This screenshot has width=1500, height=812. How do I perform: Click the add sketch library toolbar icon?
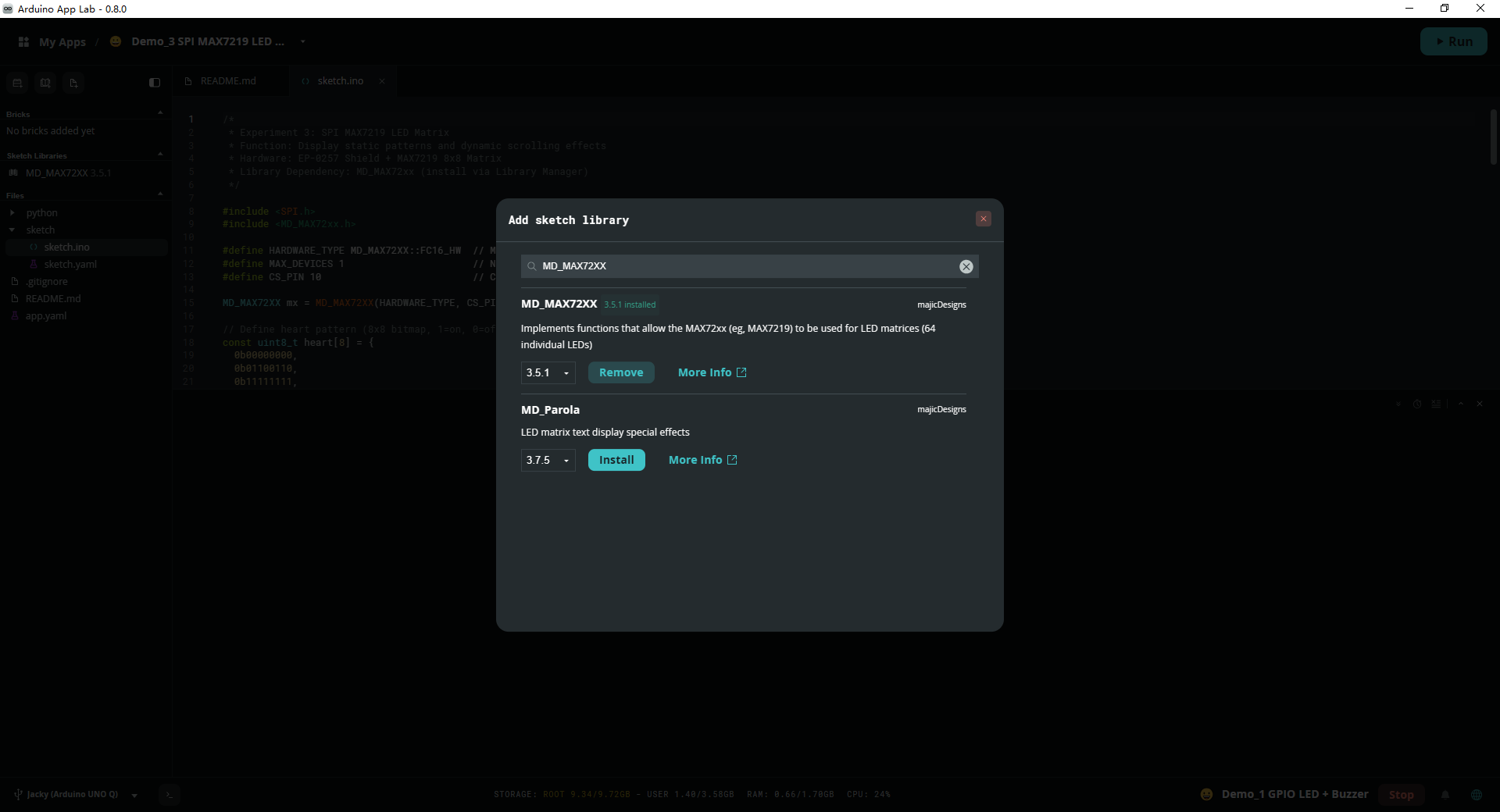45,83
